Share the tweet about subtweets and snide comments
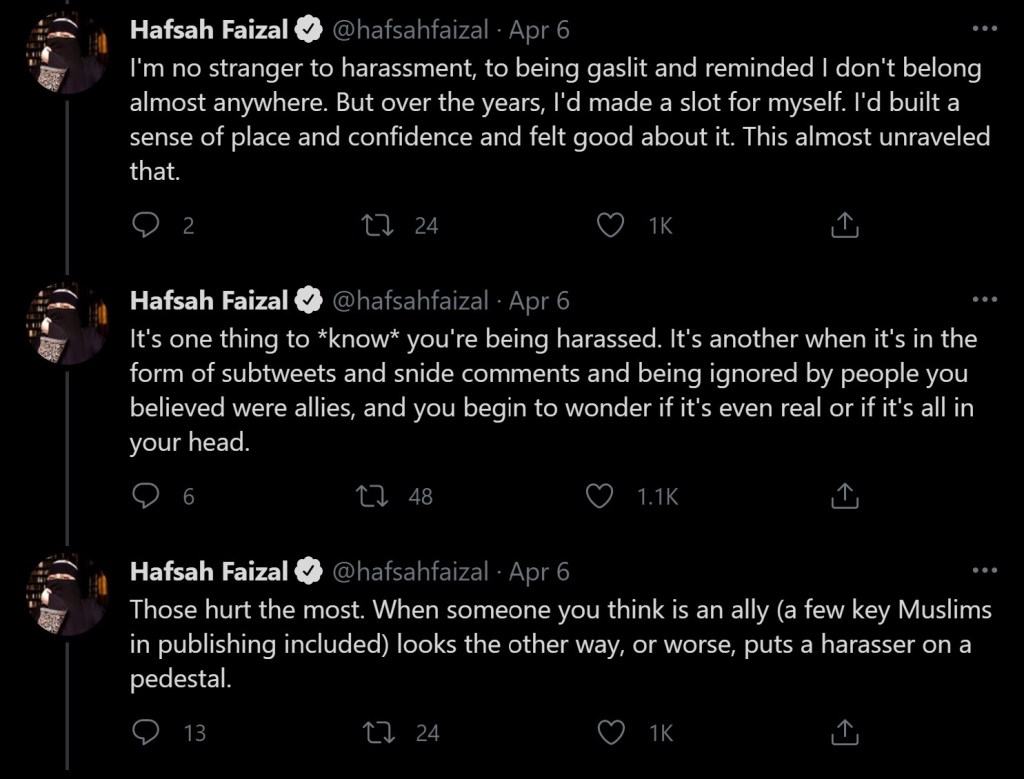Screen dimensions: 1024x779 [x=845, y=495]
